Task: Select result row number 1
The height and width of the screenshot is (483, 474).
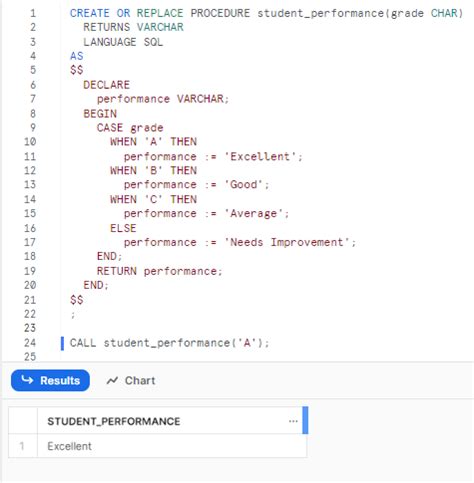Action: tap(22, 446)
